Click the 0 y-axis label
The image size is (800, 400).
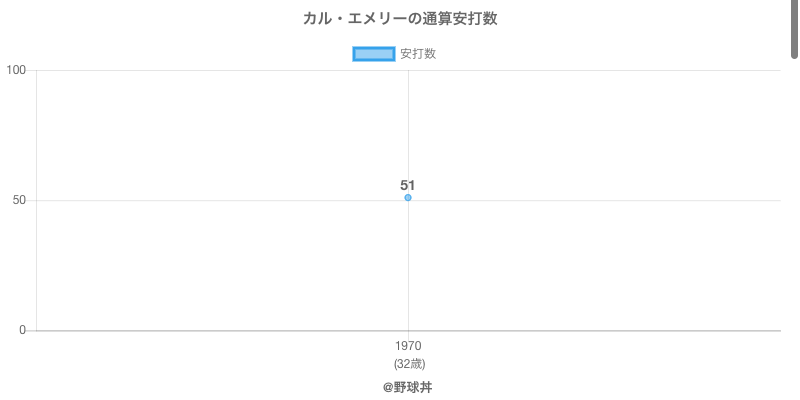tap(23, 330)
